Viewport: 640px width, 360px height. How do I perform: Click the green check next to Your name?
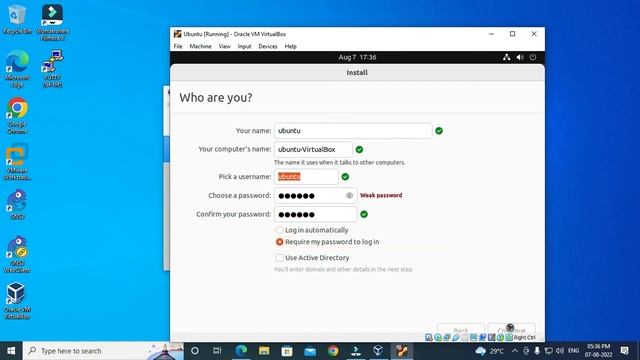point(439,131)
